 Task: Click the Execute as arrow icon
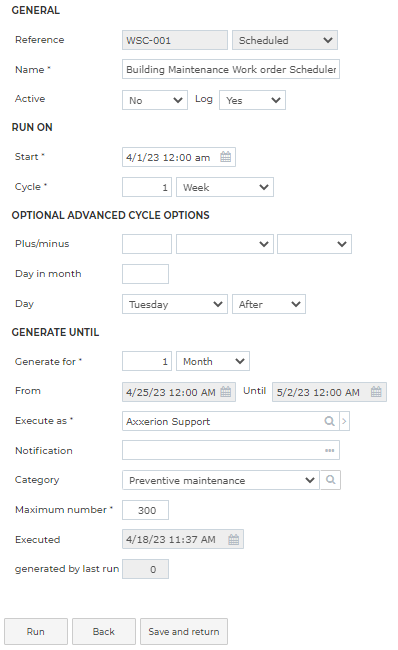(x=345, y=421)
